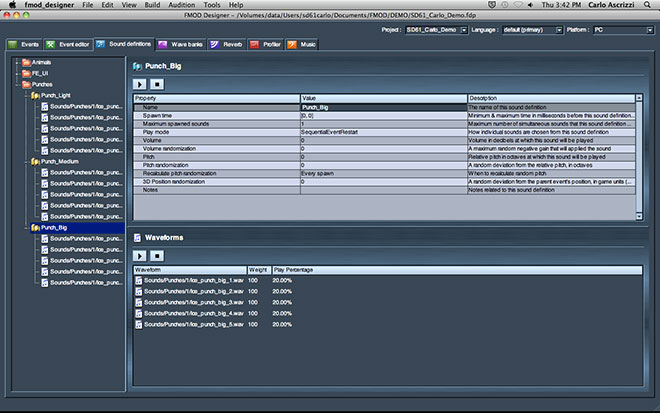Go to the Music tab

tap(302, 45)
